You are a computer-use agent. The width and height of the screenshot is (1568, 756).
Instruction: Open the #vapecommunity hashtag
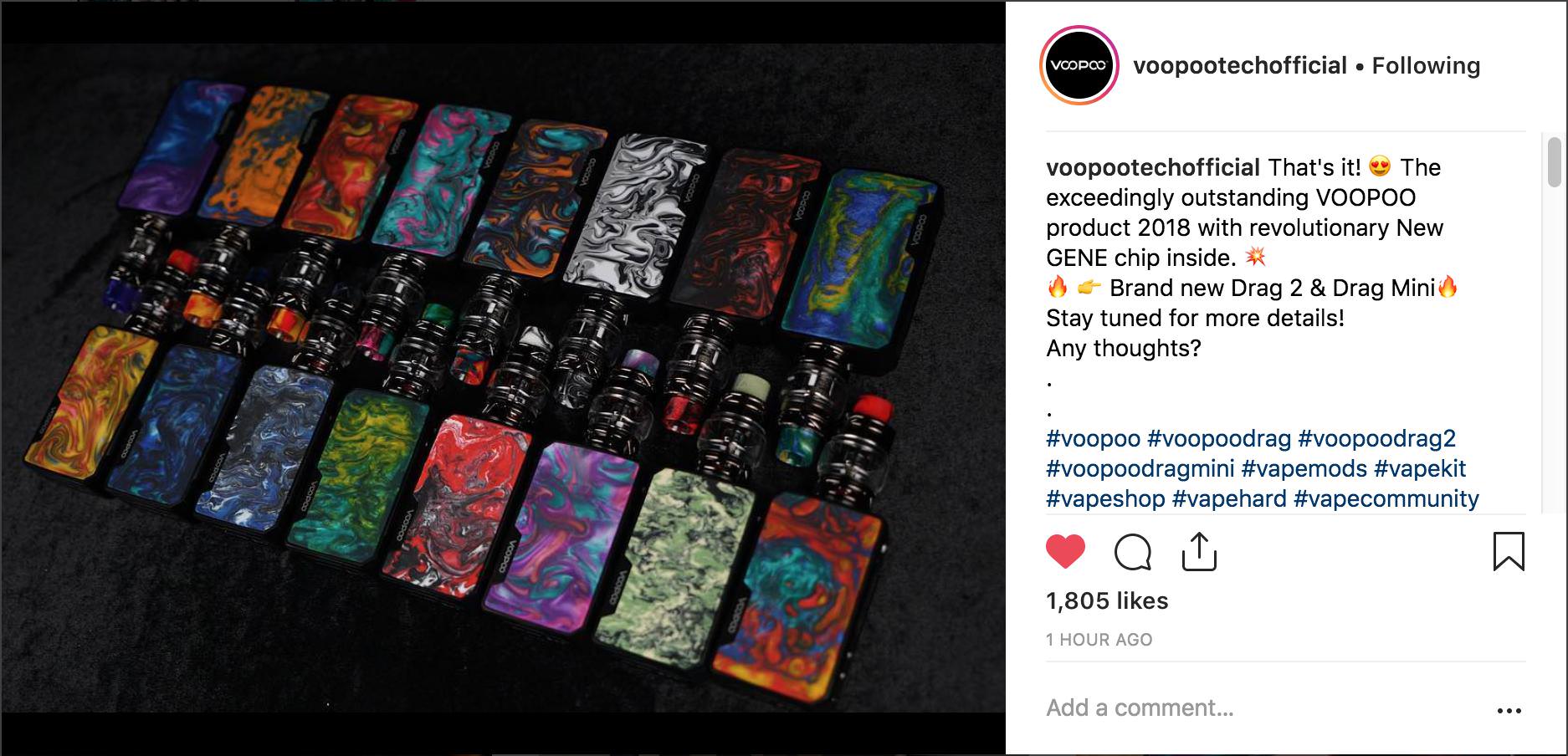[1386, 498]
